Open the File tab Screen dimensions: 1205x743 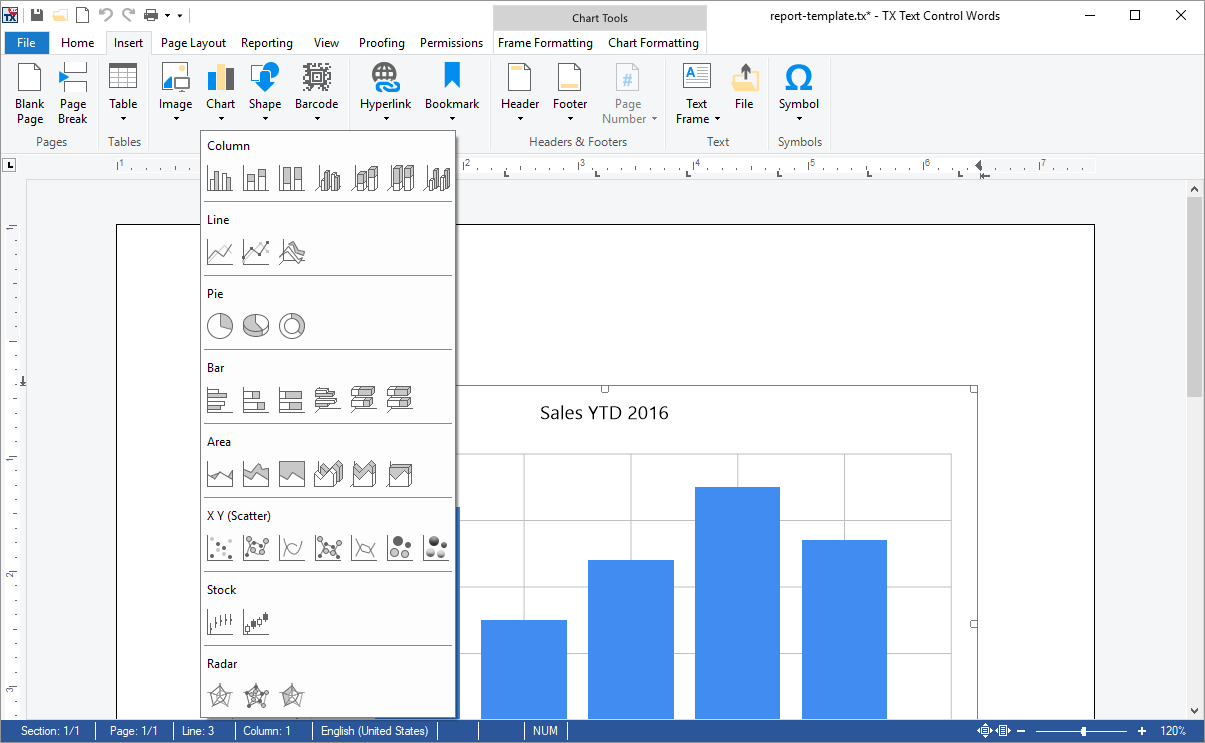[x=27, y=43]
